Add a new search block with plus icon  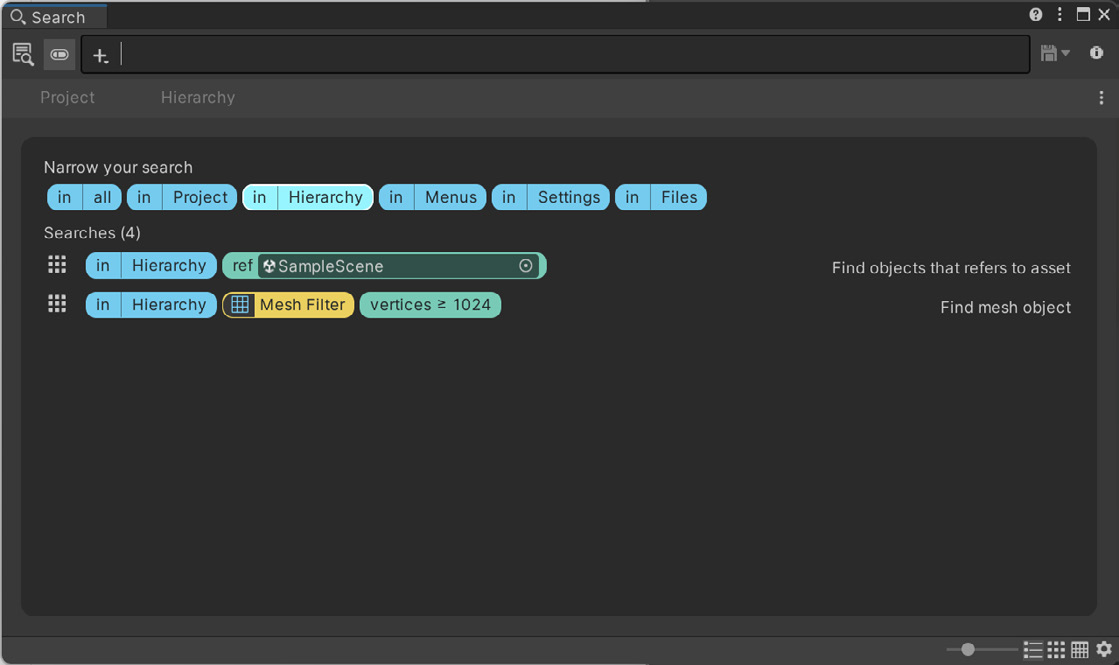coord(101,55)
